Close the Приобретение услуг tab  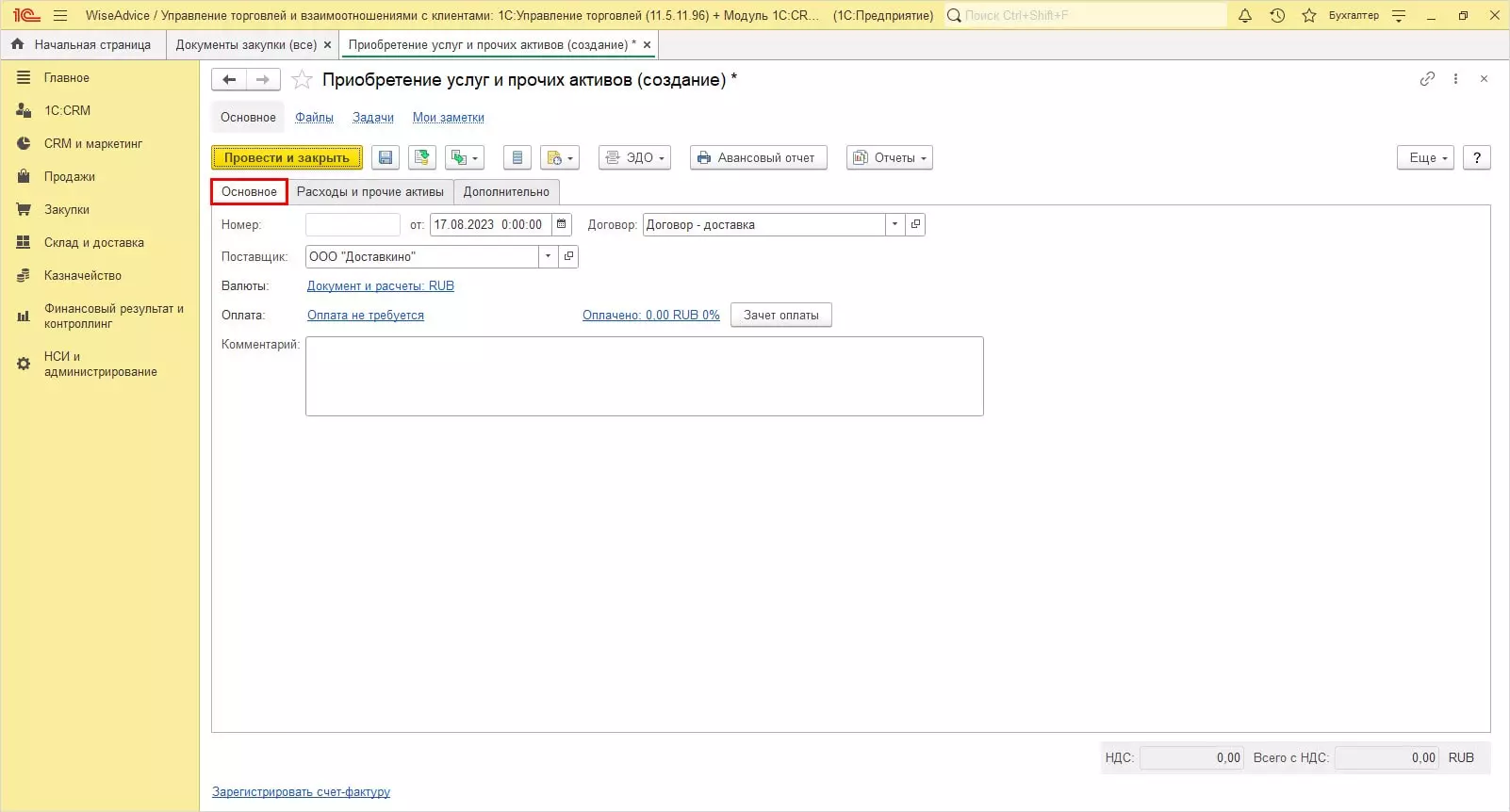click(x=647, y=44)
